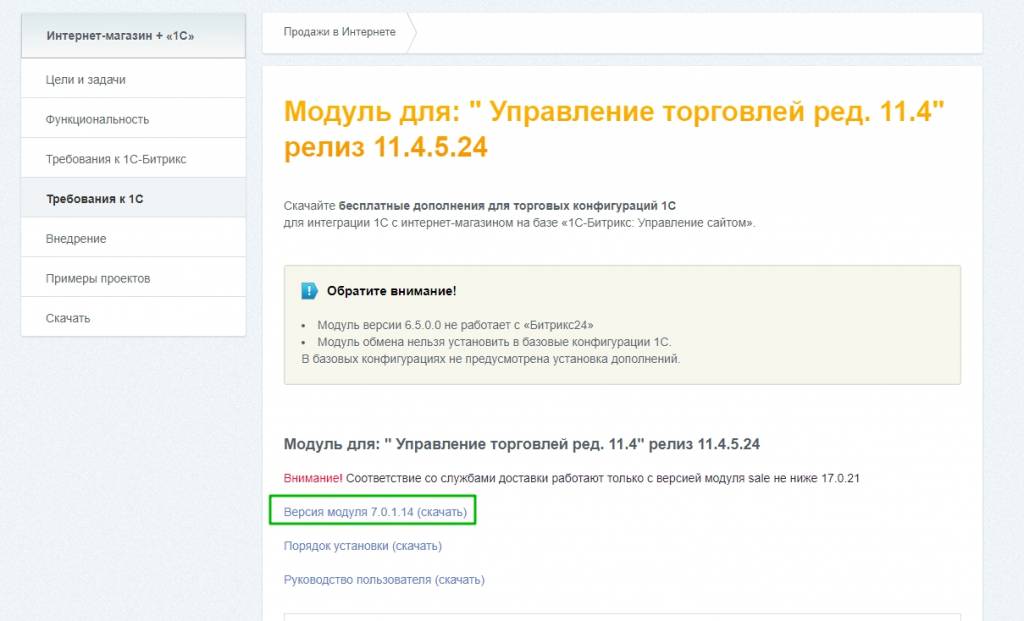The width and height of the screenshot is (1024, 621).
Task: Click the subheading «Модуль для: Управление торговлей ред. 11.4» релиз 11.4.5.24
Action: click(x=521, y=445)
